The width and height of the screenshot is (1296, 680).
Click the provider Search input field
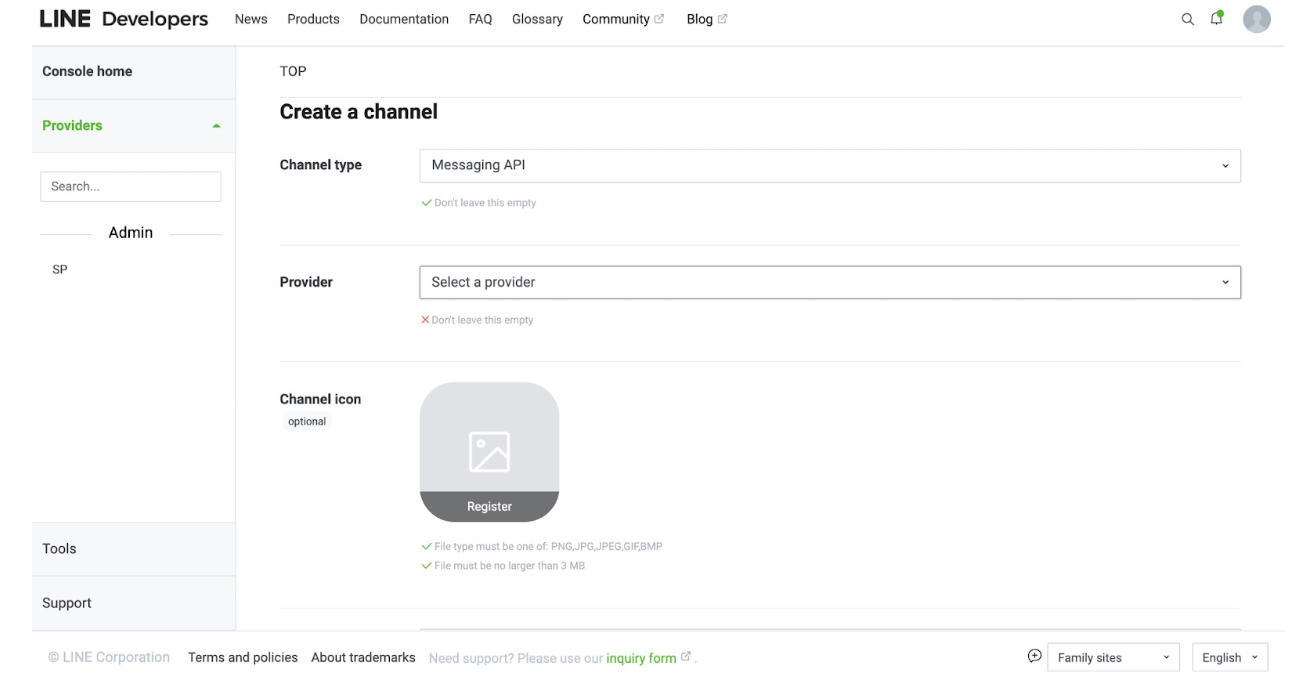tap(130, 186)
